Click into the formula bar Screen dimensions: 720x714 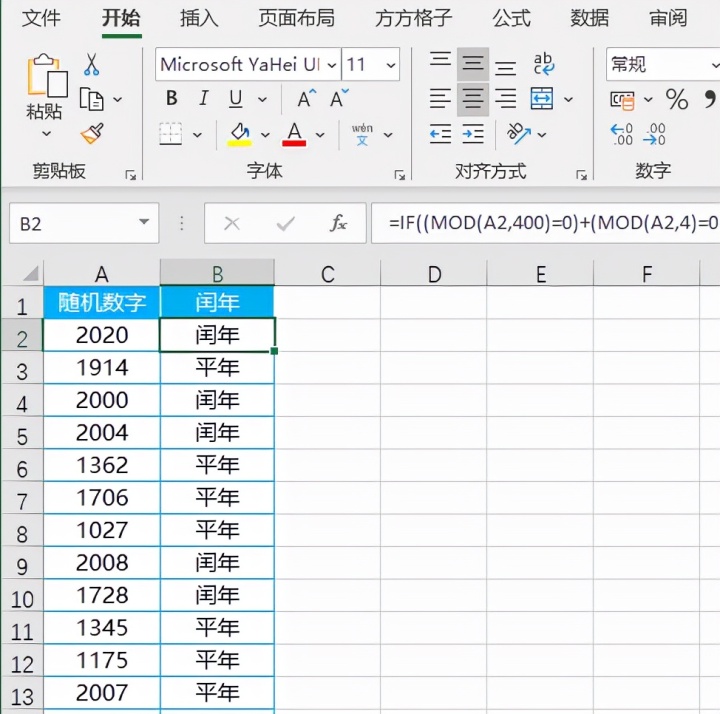tap(546, 223)
